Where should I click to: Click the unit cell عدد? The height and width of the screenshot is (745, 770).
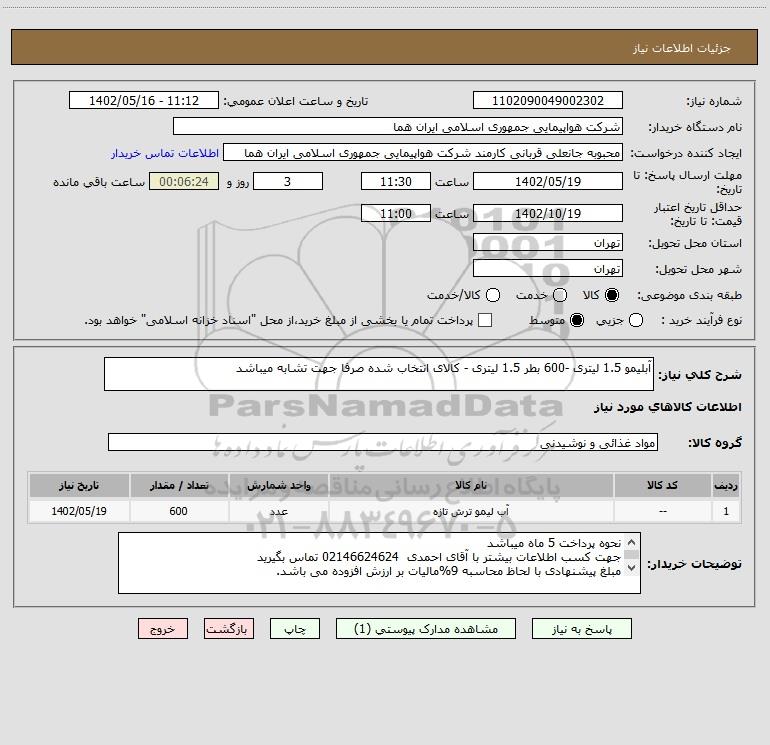coord(278,511)
